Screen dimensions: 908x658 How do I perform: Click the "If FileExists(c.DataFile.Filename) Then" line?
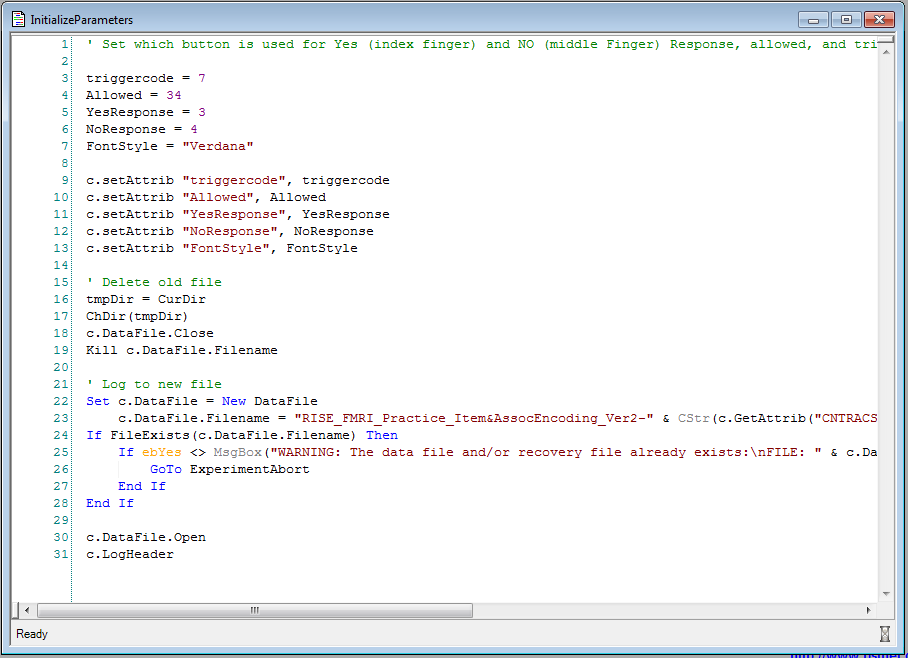(x=242, y=435)
